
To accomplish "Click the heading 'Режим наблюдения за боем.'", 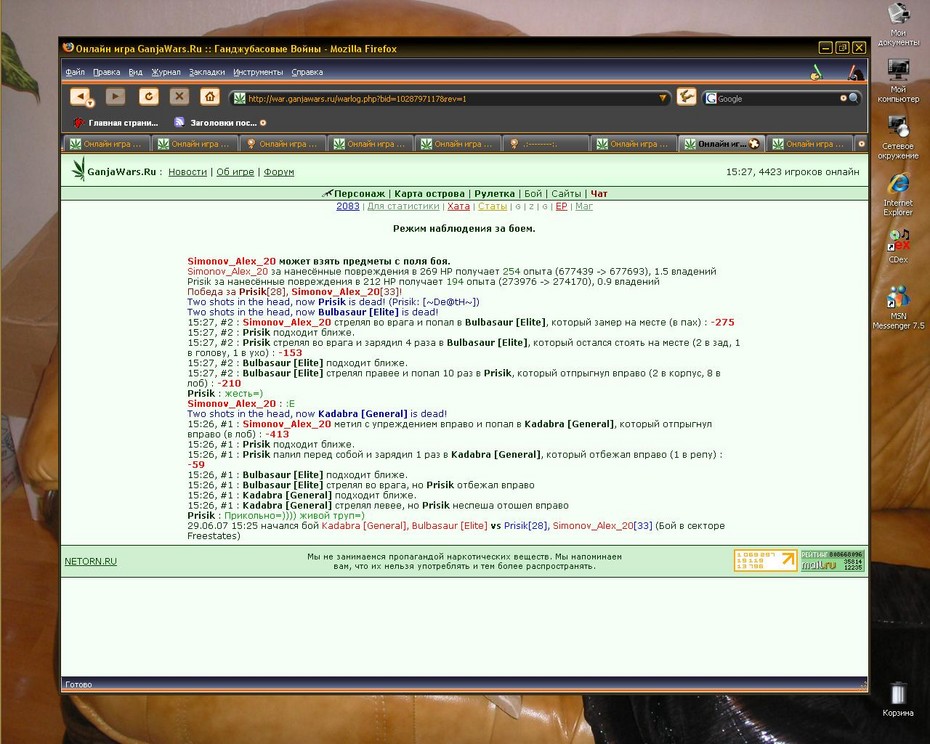I will (464, 228).
